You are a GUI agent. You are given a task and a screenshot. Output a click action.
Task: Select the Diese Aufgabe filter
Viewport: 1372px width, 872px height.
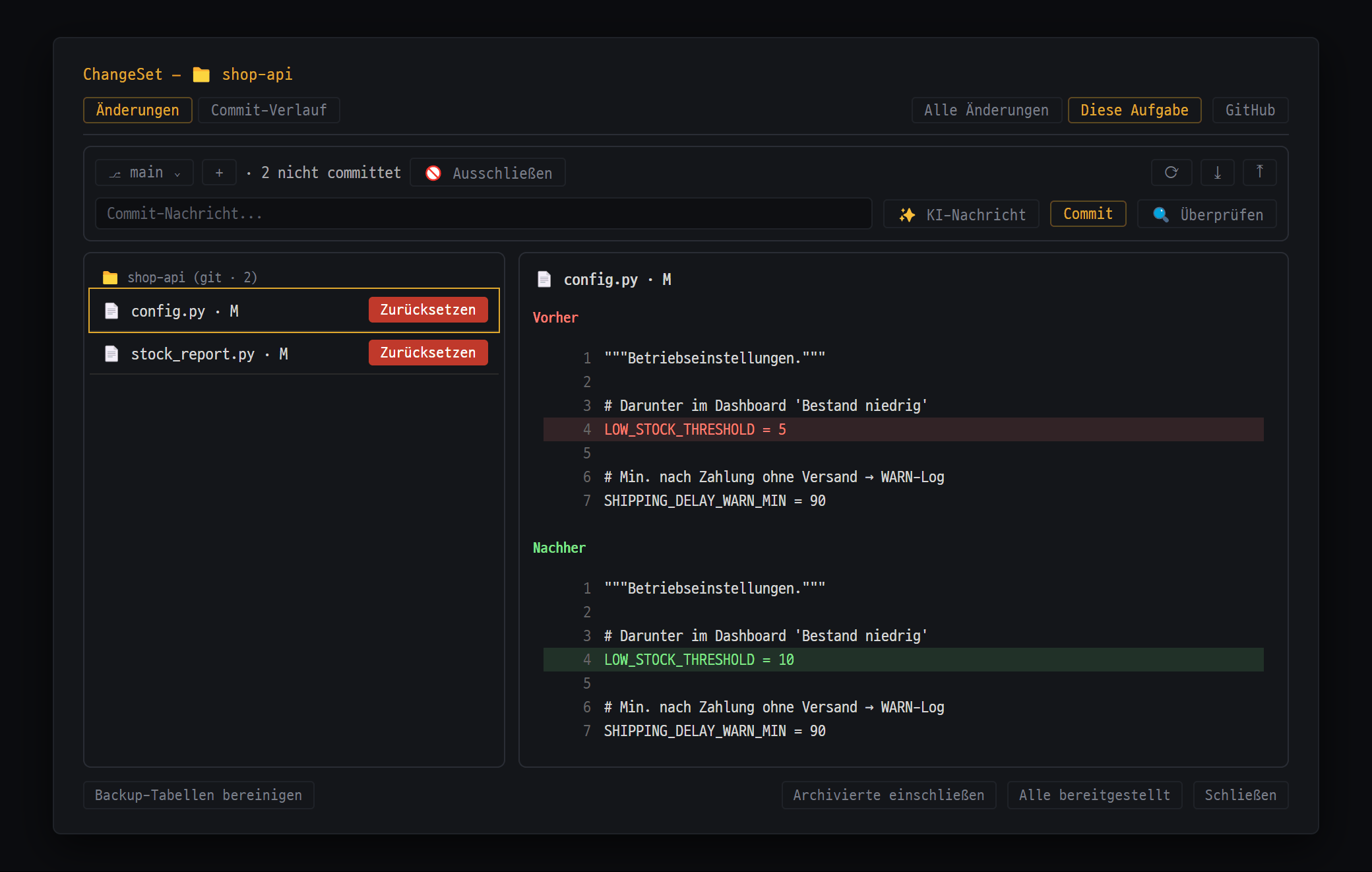coord(1135,110)
